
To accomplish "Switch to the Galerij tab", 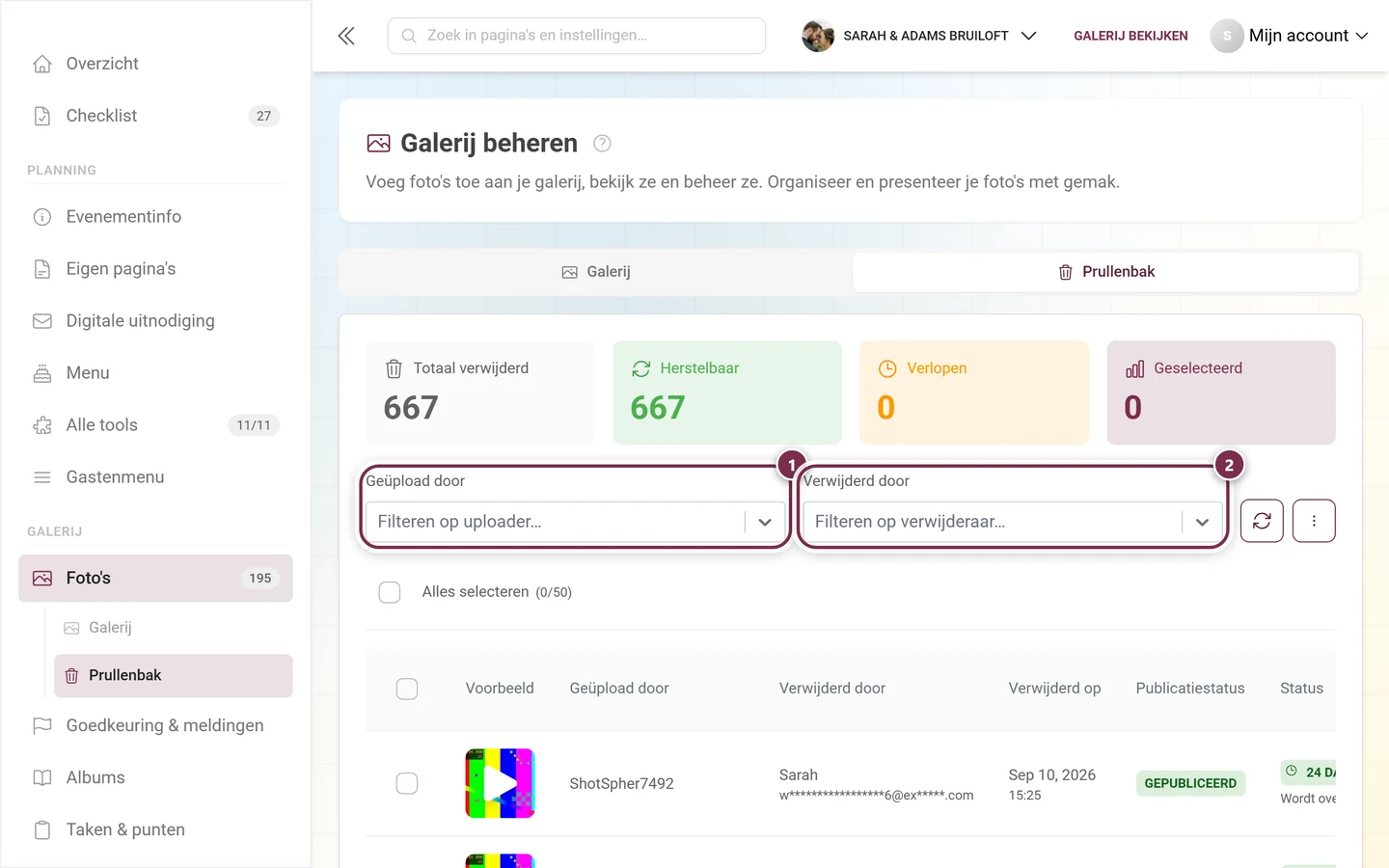I will pyautogui.click(x=596, y=272).
